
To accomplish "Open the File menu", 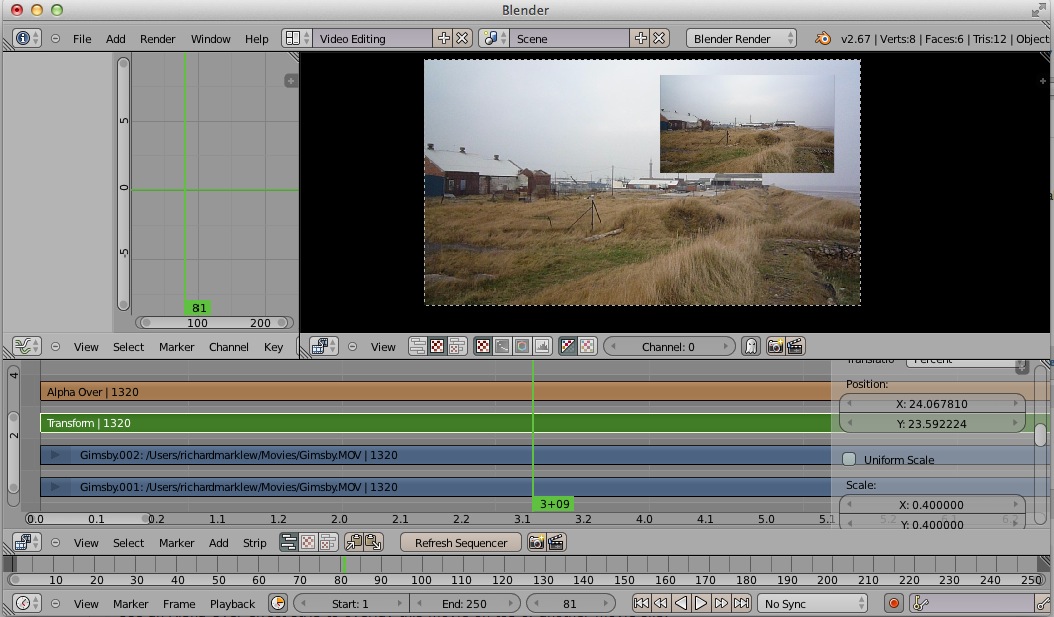I will 82,39.
